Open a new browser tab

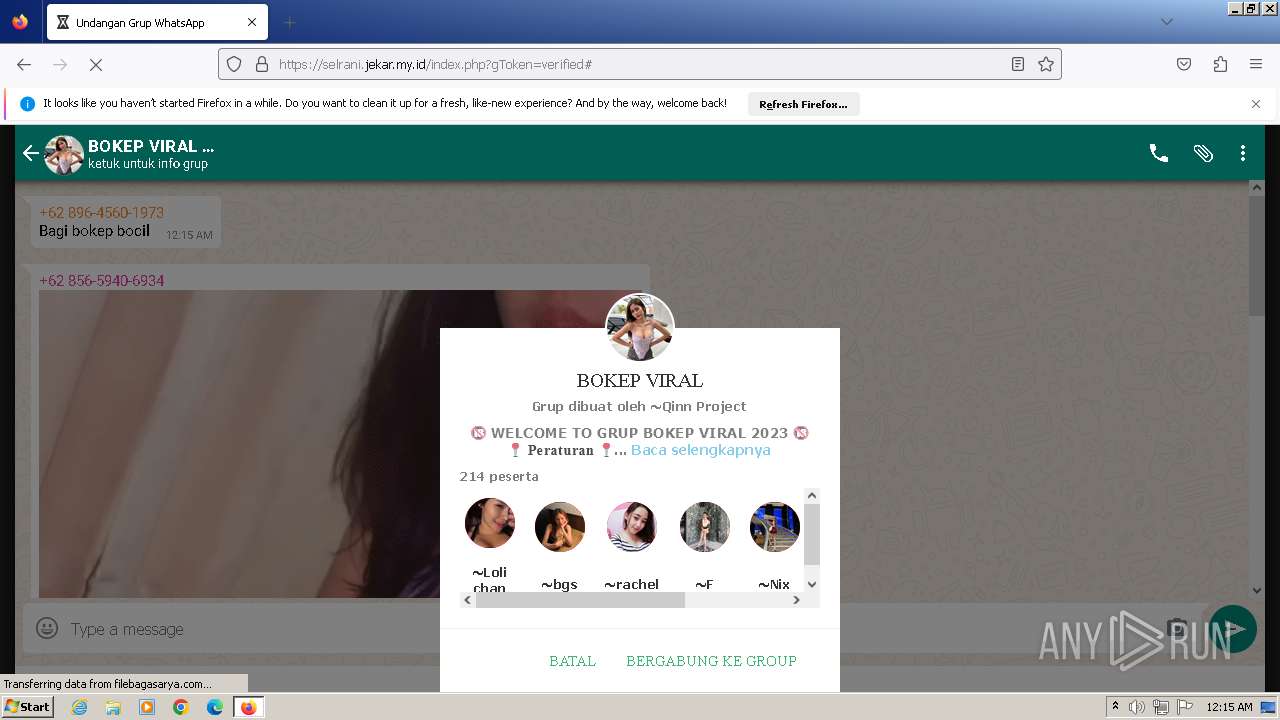coord(290,22)
